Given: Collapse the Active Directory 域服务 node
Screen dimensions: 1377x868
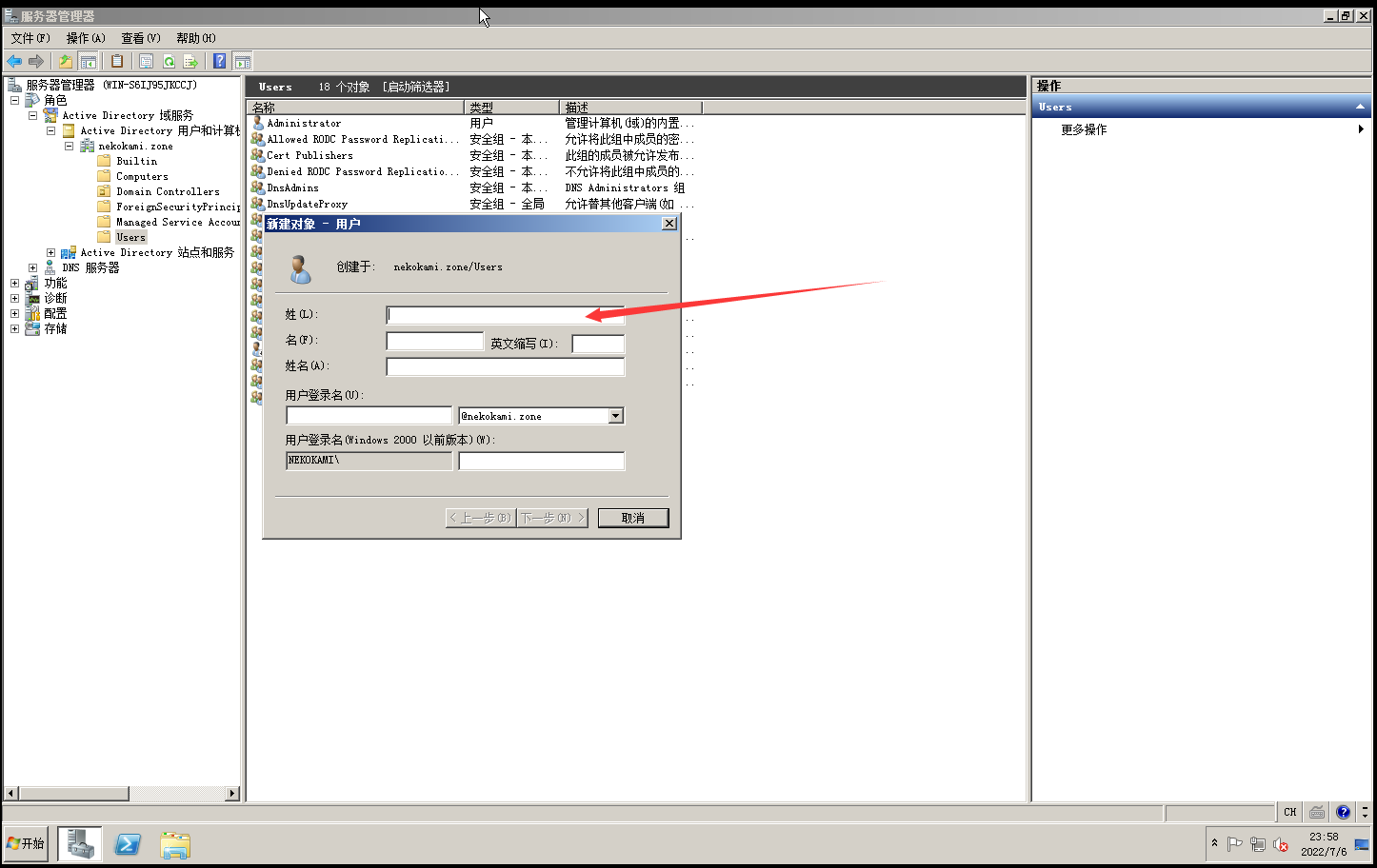Looking at the screenshot, I should point(32,115).
